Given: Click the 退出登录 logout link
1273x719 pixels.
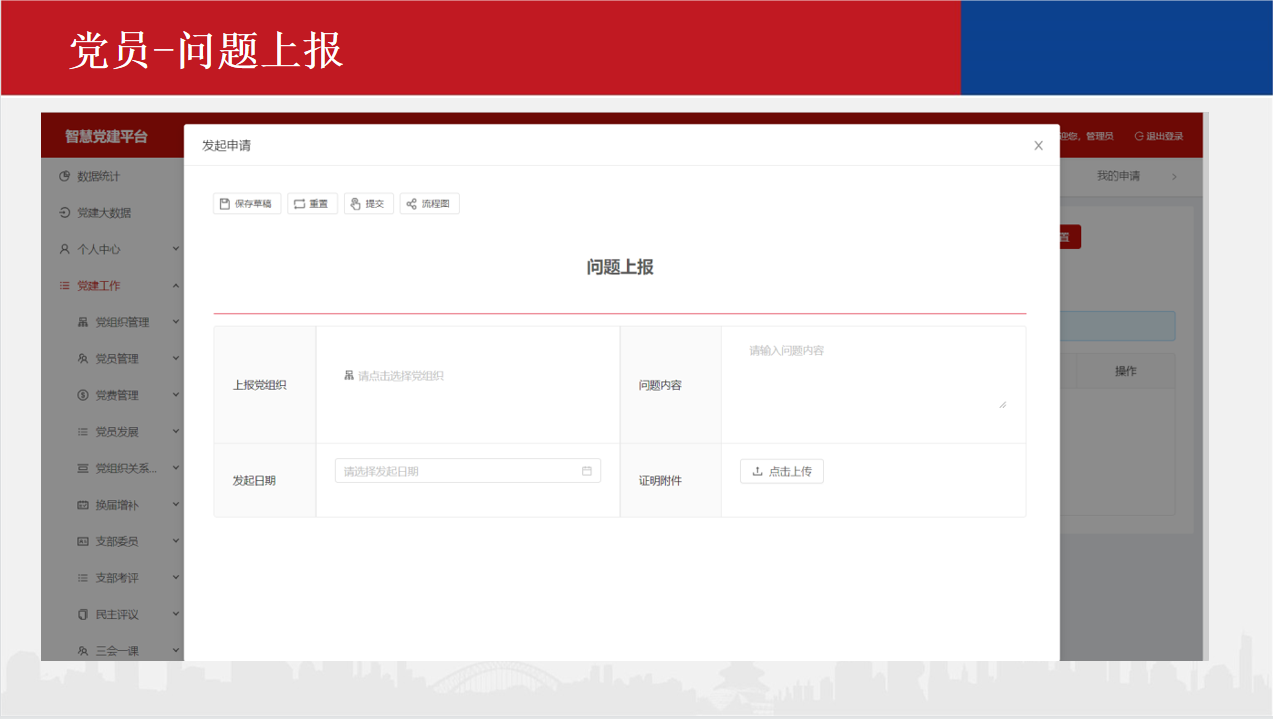Looking at the screenshot, I should (1159, 137).
